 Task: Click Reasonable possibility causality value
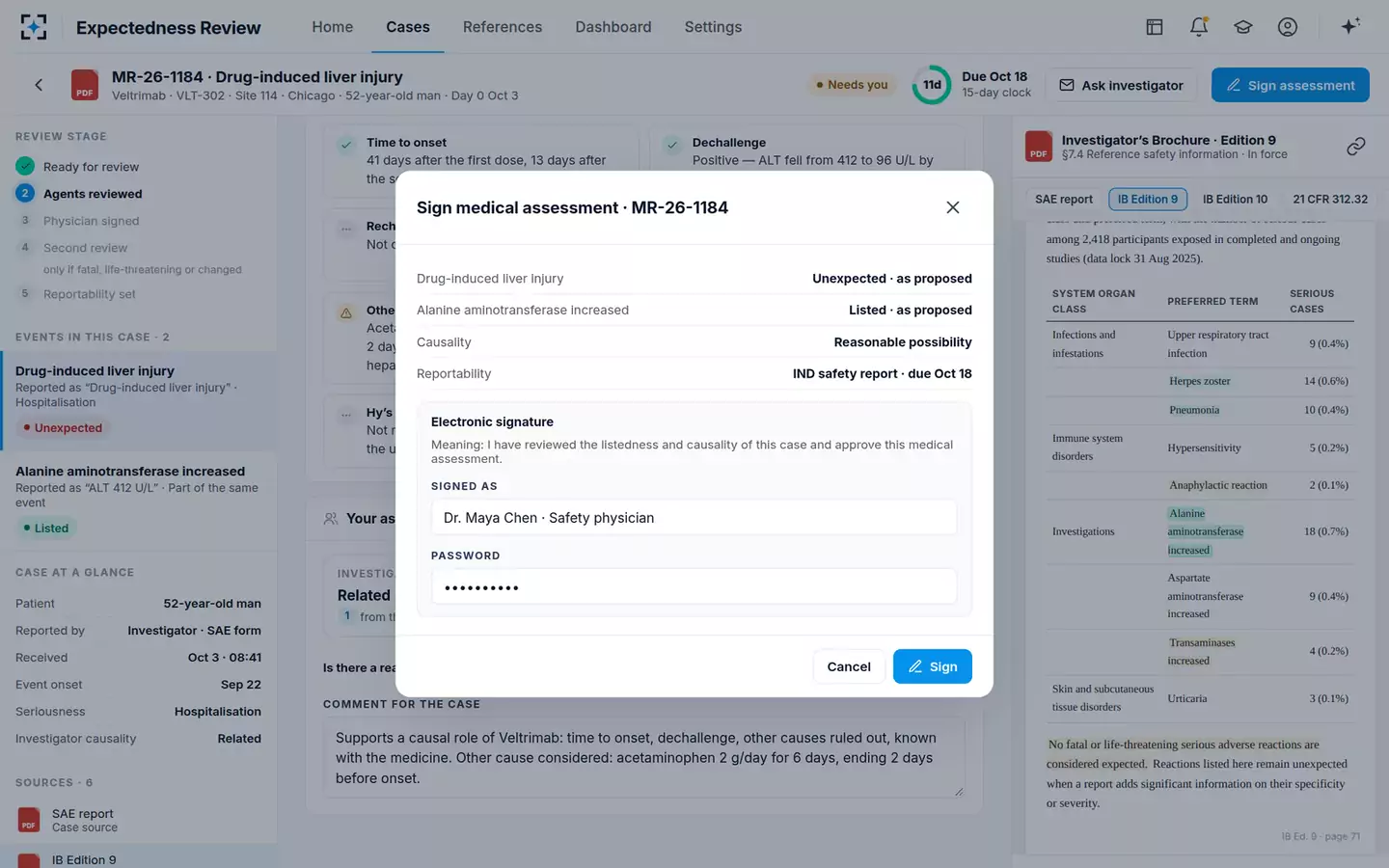tap(902, 342)
